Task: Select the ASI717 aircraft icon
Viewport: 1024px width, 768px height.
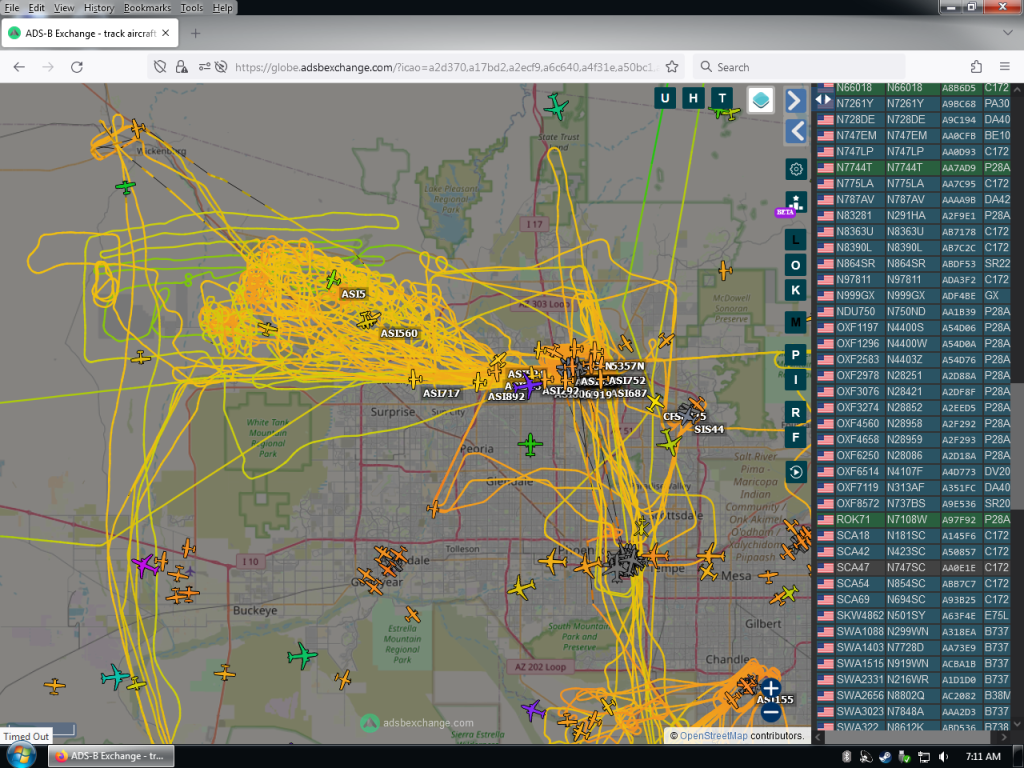Action: click(415, 379)
